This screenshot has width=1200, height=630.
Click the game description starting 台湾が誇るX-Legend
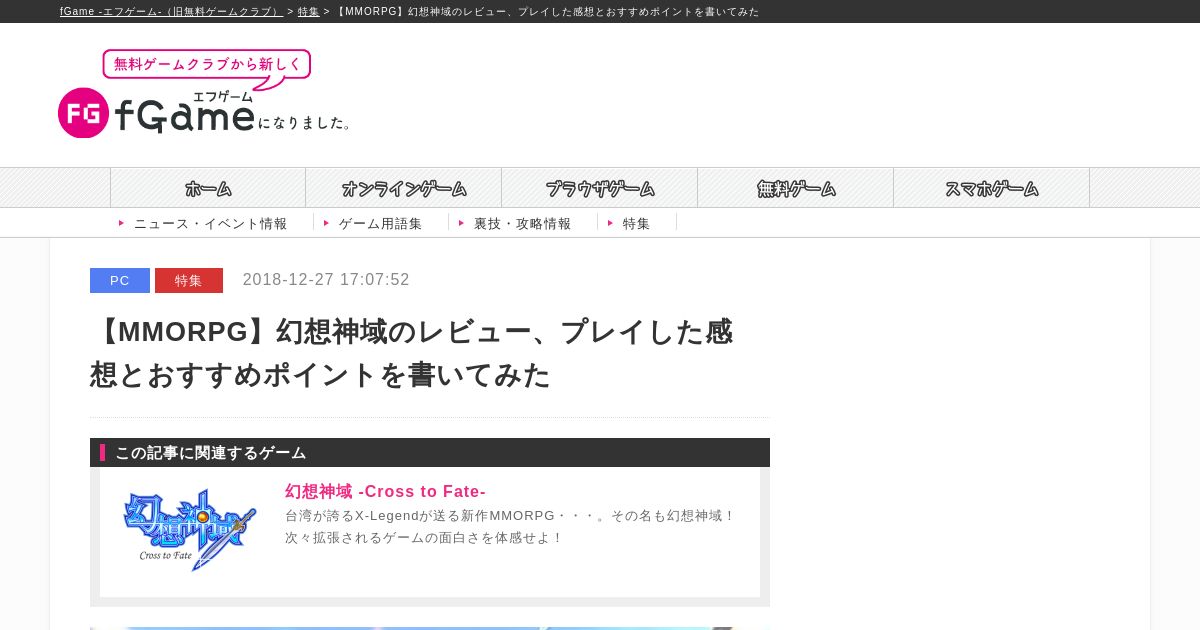click(x=510, y=527)
